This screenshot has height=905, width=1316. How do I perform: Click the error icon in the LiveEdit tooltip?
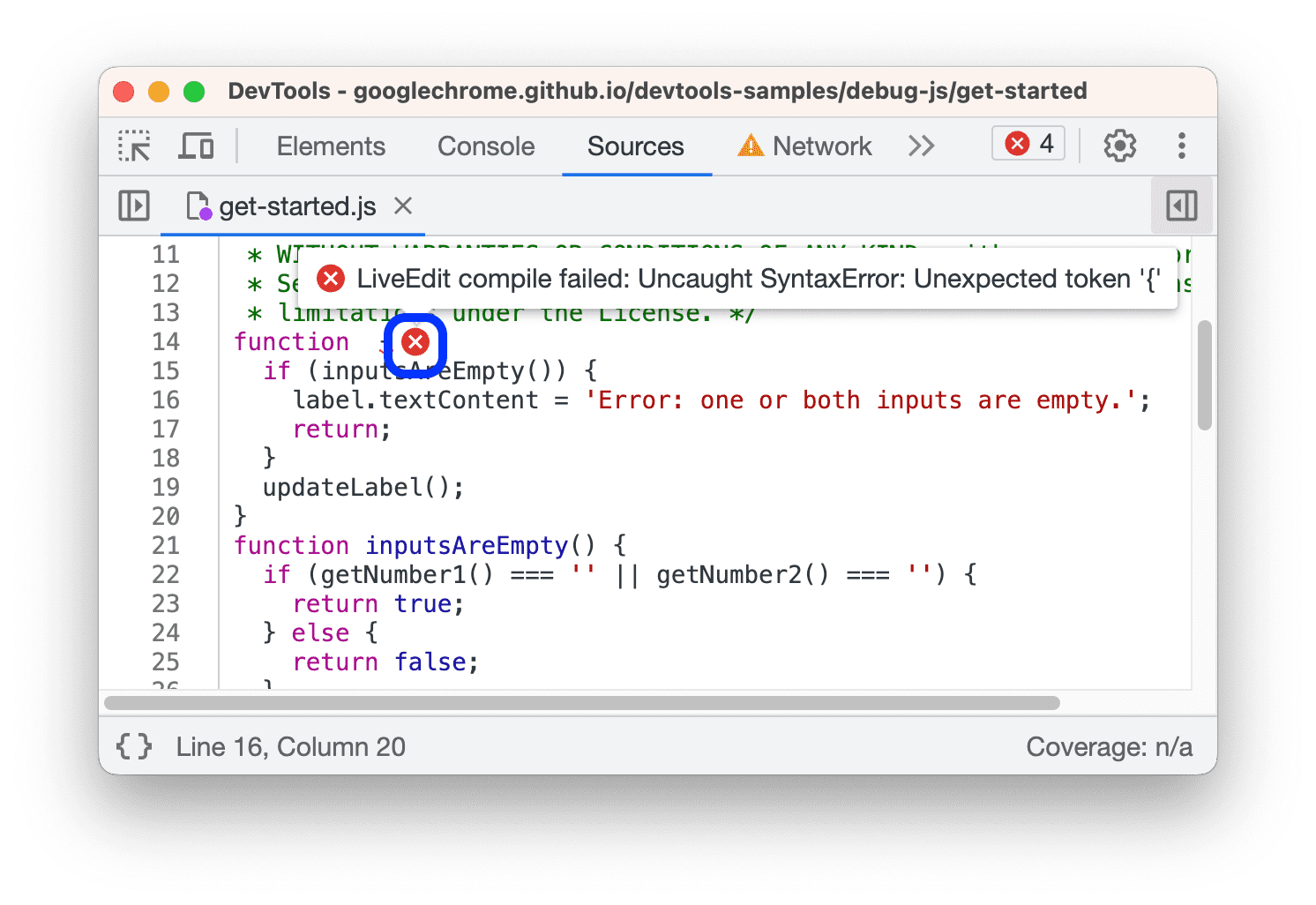[330, 279]
